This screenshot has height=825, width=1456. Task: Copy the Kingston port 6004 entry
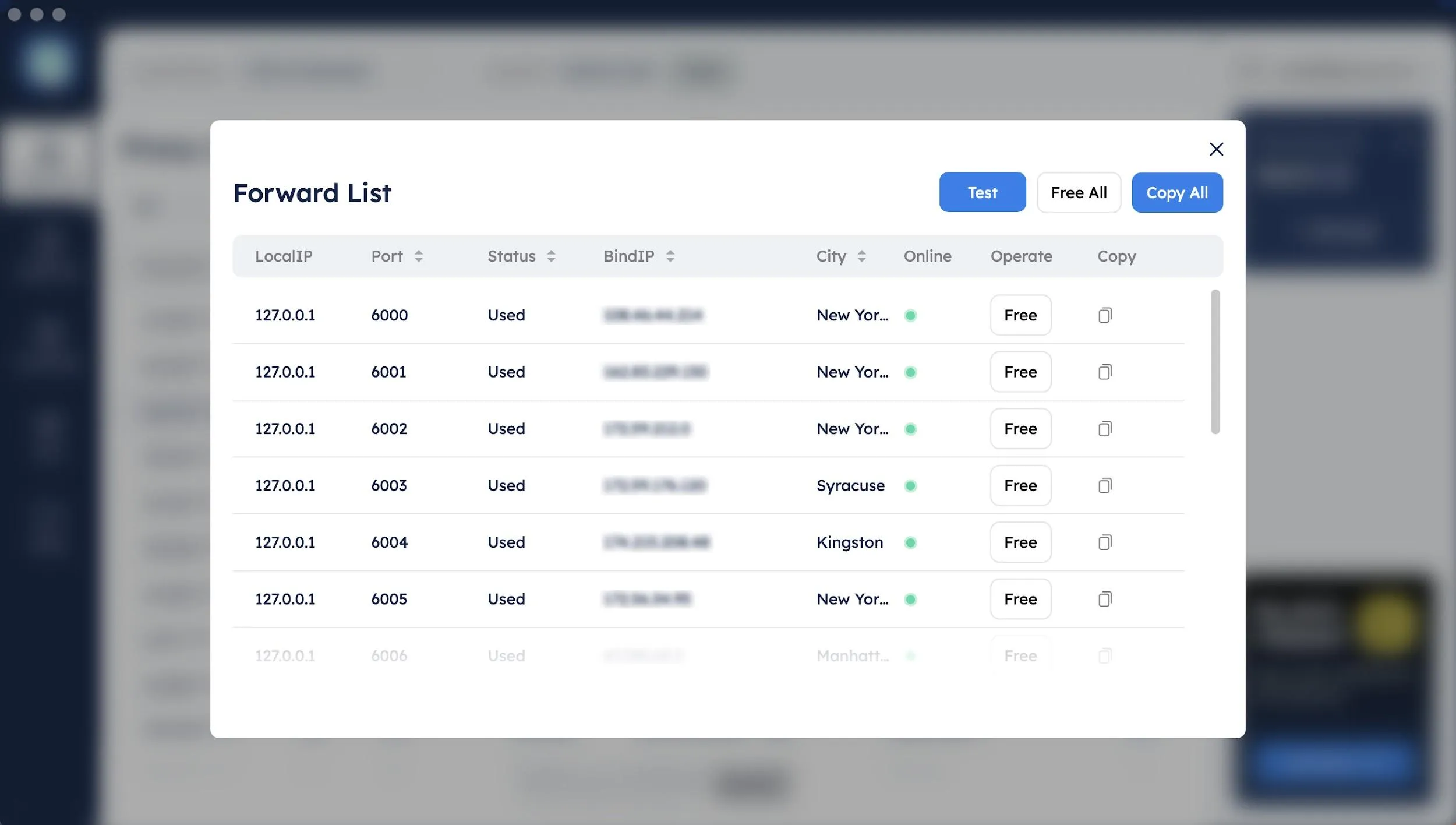(1104, 542)
